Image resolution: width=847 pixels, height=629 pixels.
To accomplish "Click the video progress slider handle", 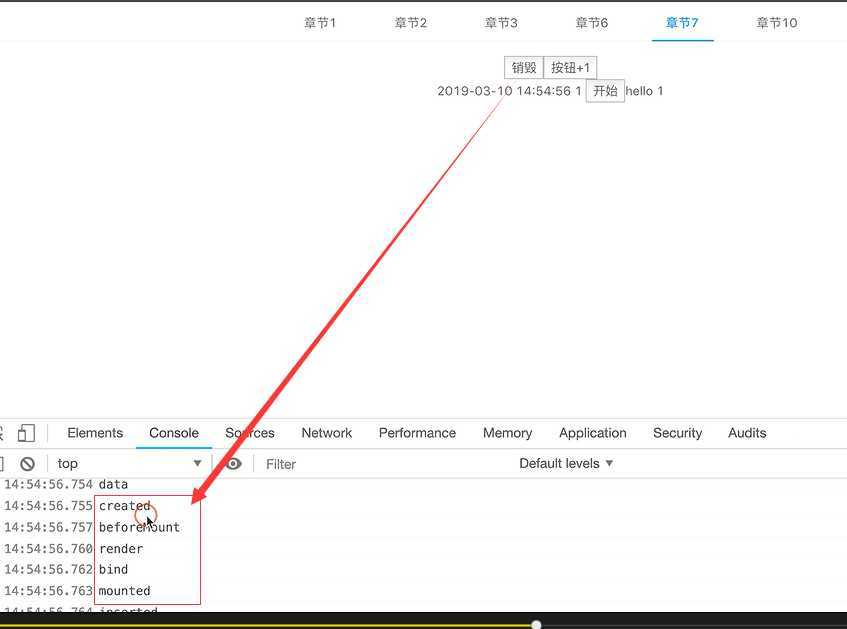I will coord(536,625).
